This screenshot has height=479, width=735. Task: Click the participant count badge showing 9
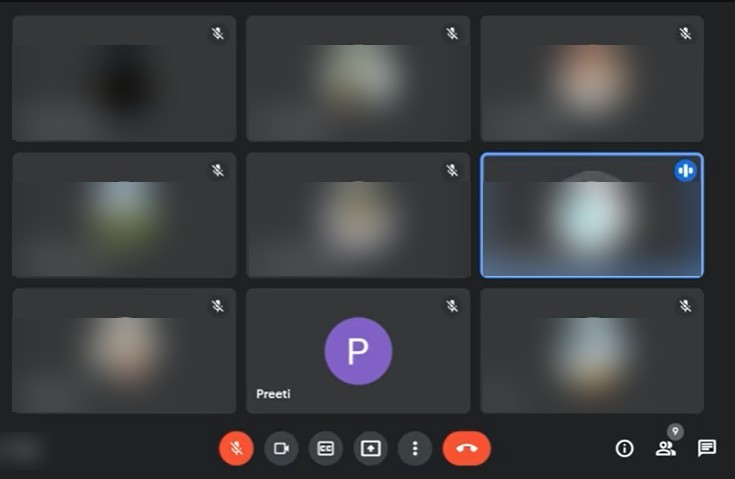675,431
